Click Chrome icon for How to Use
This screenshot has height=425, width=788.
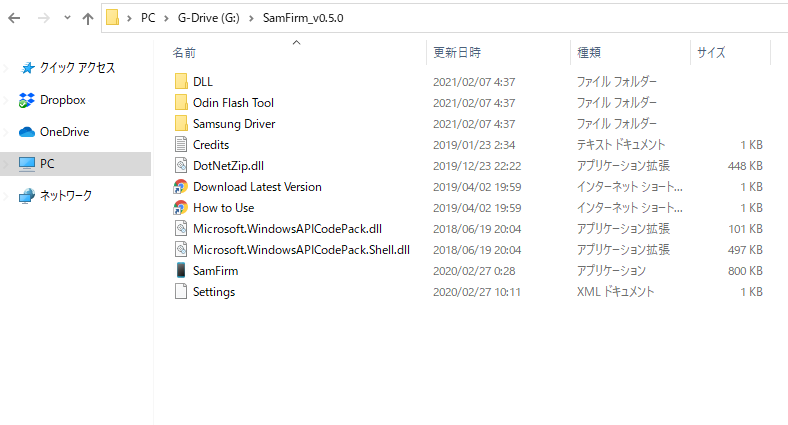[180, 208]
